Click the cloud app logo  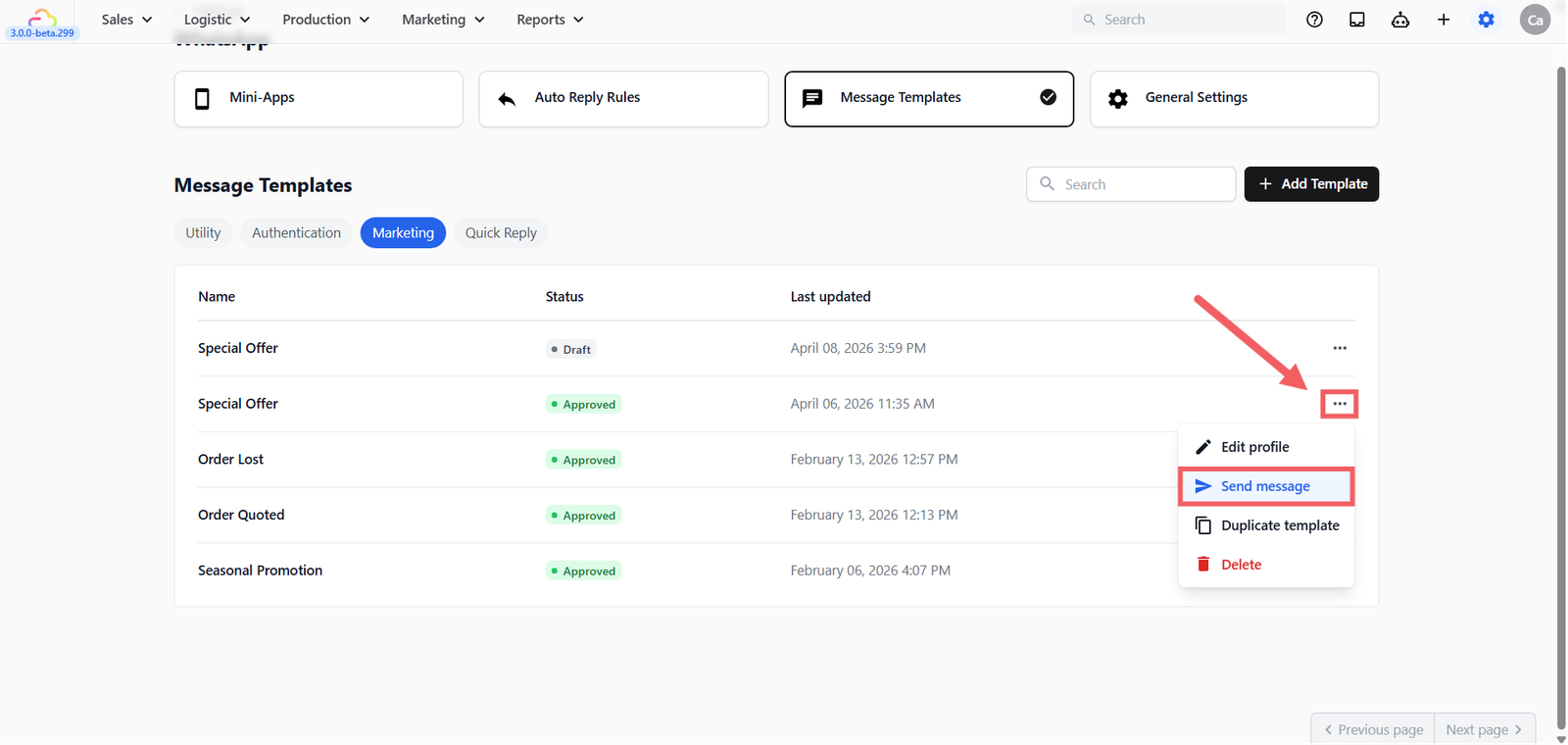(42, 17)
